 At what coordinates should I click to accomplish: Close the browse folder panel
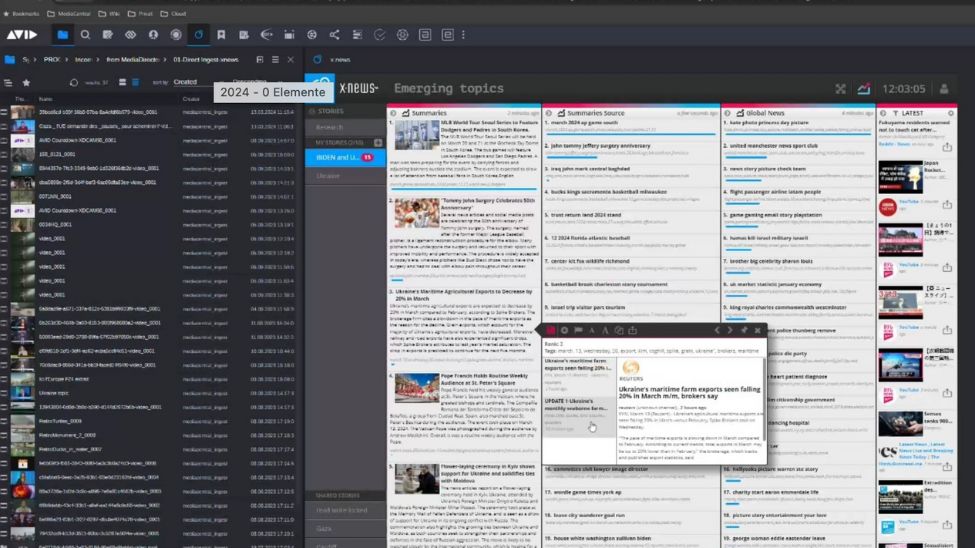pyautogui.click(x=290, y=60)
